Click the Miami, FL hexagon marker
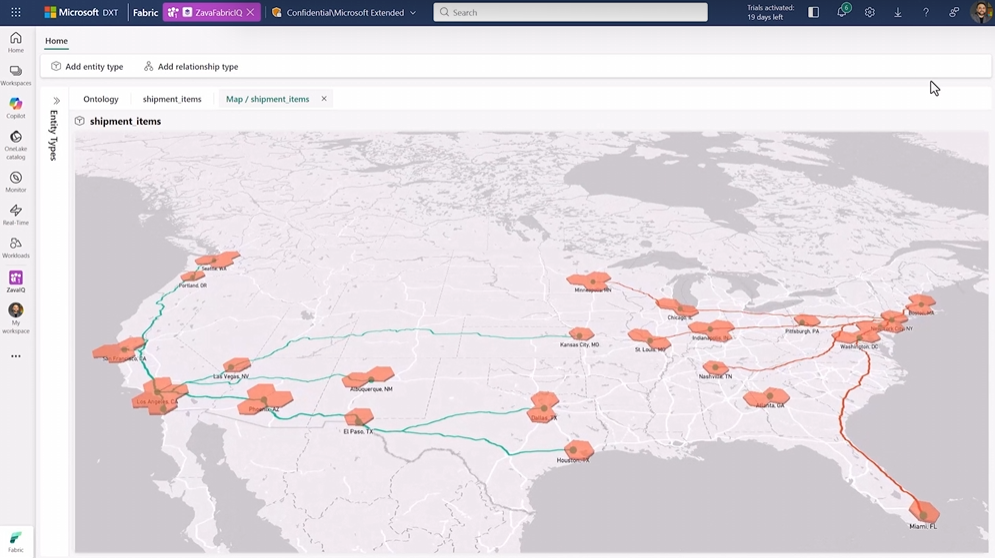 (x=924, y=512)
